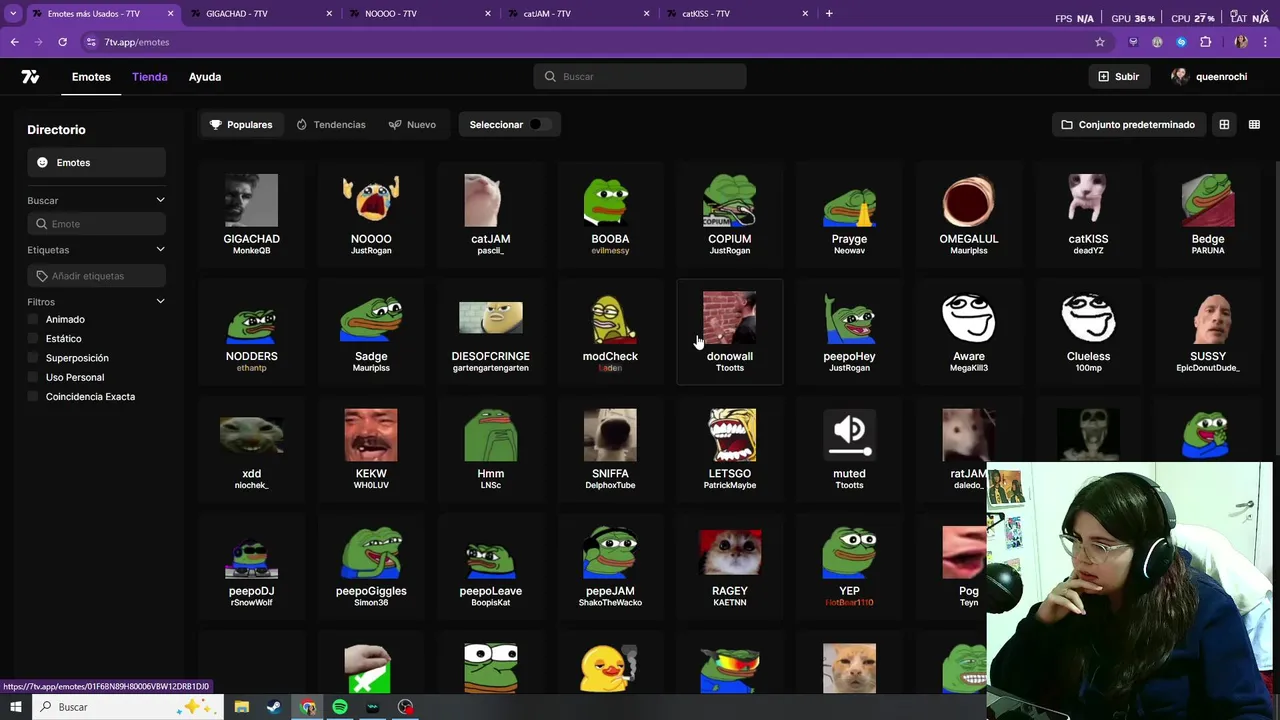Open the peepoGiggles emote
1280x720 pixels.
(371, 567)
